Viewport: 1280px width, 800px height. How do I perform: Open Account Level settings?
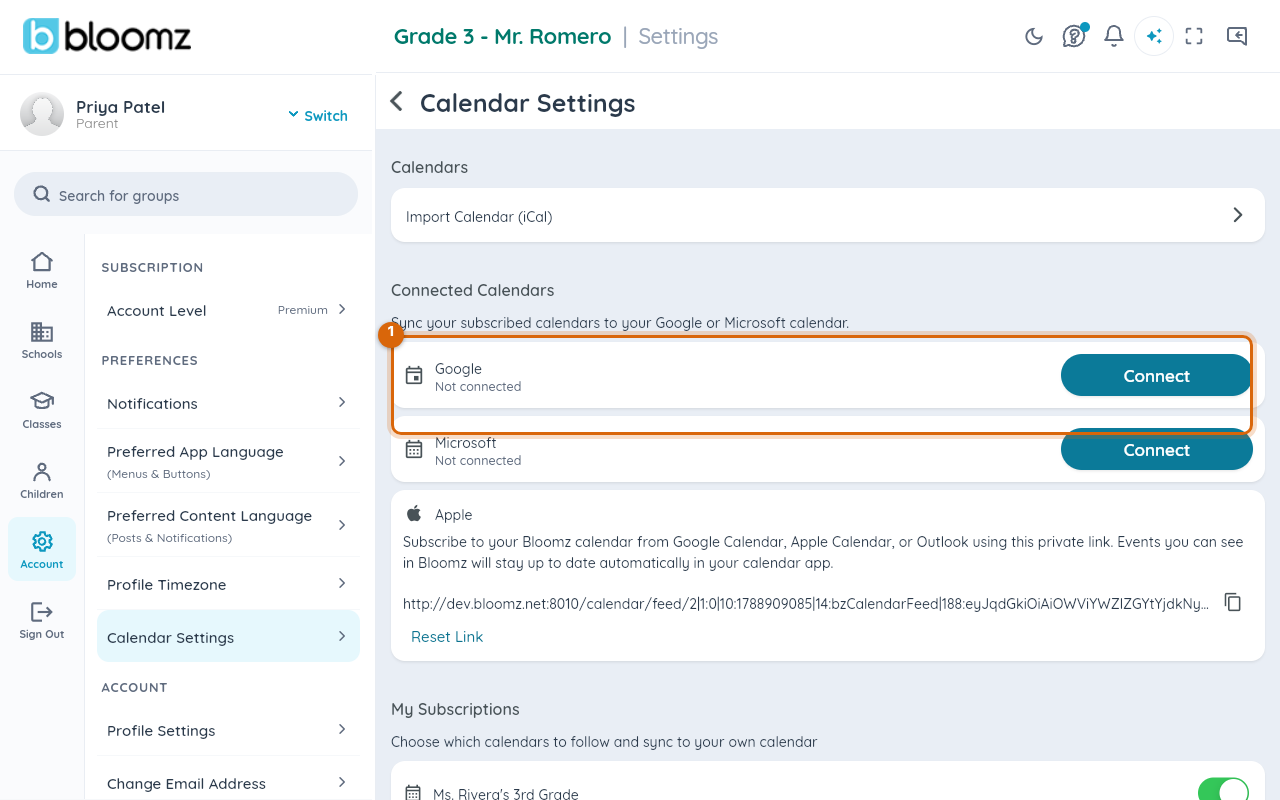pos(228,310)
